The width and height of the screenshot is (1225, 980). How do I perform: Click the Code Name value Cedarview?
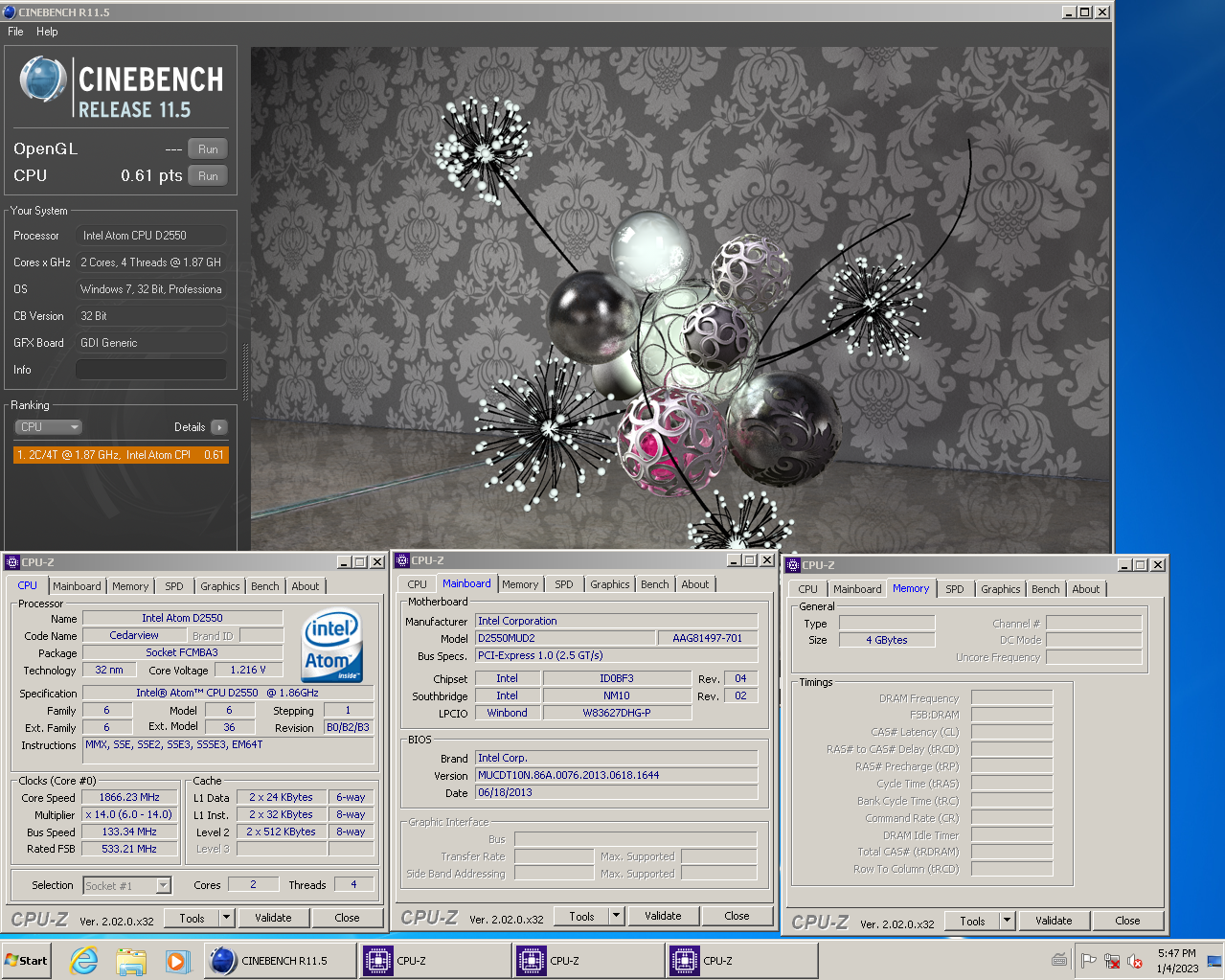pos(134,635)
